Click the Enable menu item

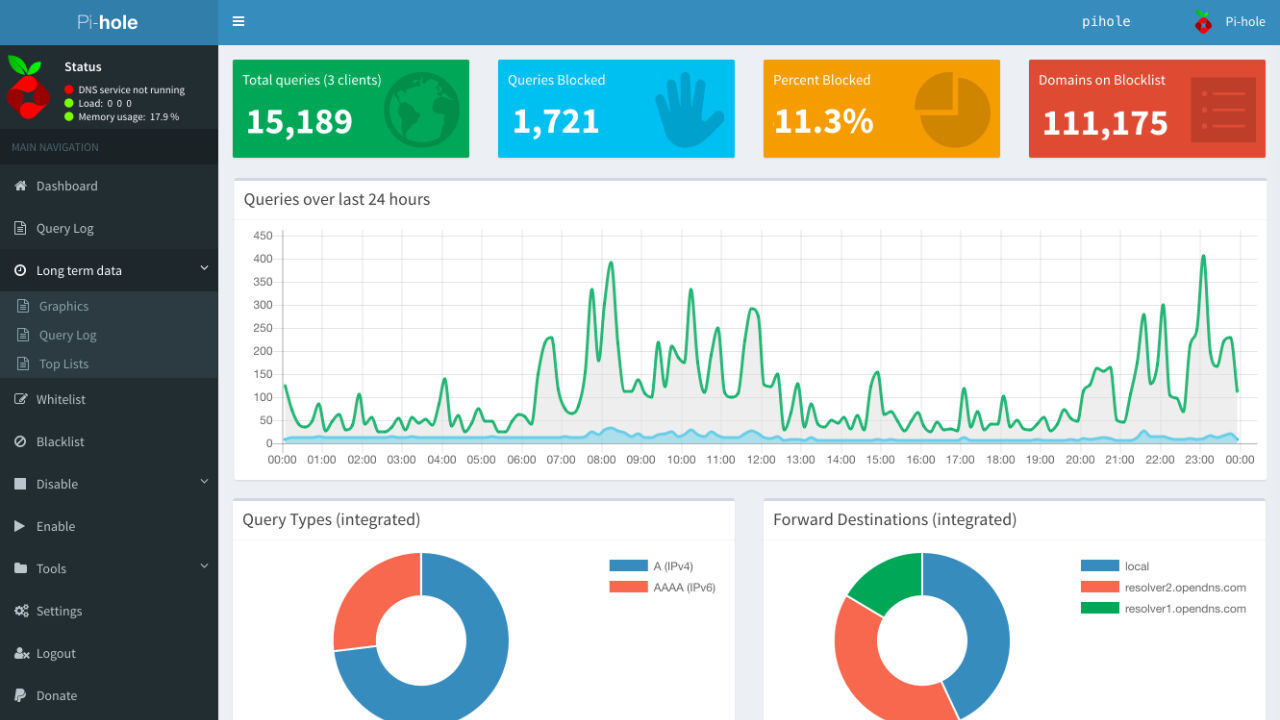pyautogui.click(x=56, y=526)
